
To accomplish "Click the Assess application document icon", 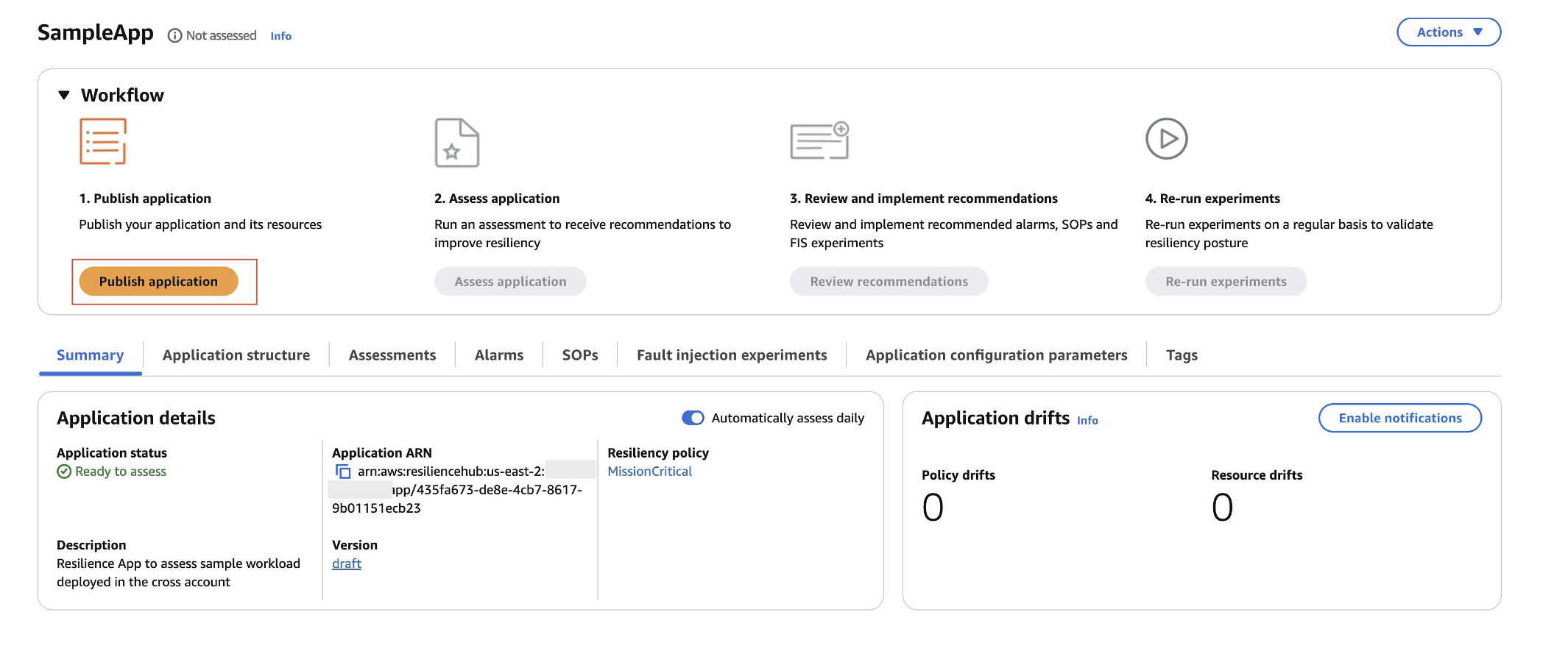I will (x=456, y=143).
